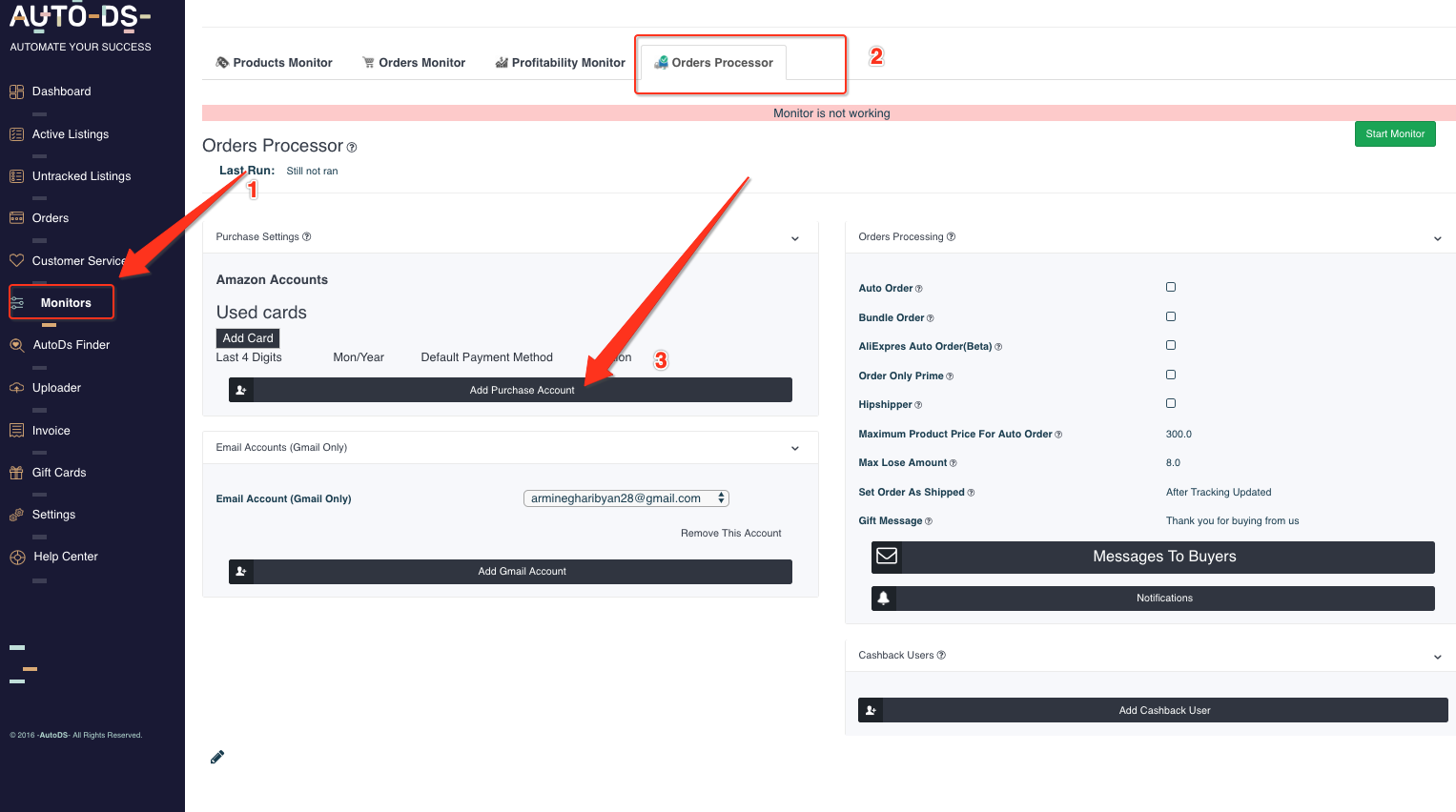Click the envelope icon on Messages To Buyers
The width and height of the screenshot is (1456, 812).
click(x=887, y=556)
